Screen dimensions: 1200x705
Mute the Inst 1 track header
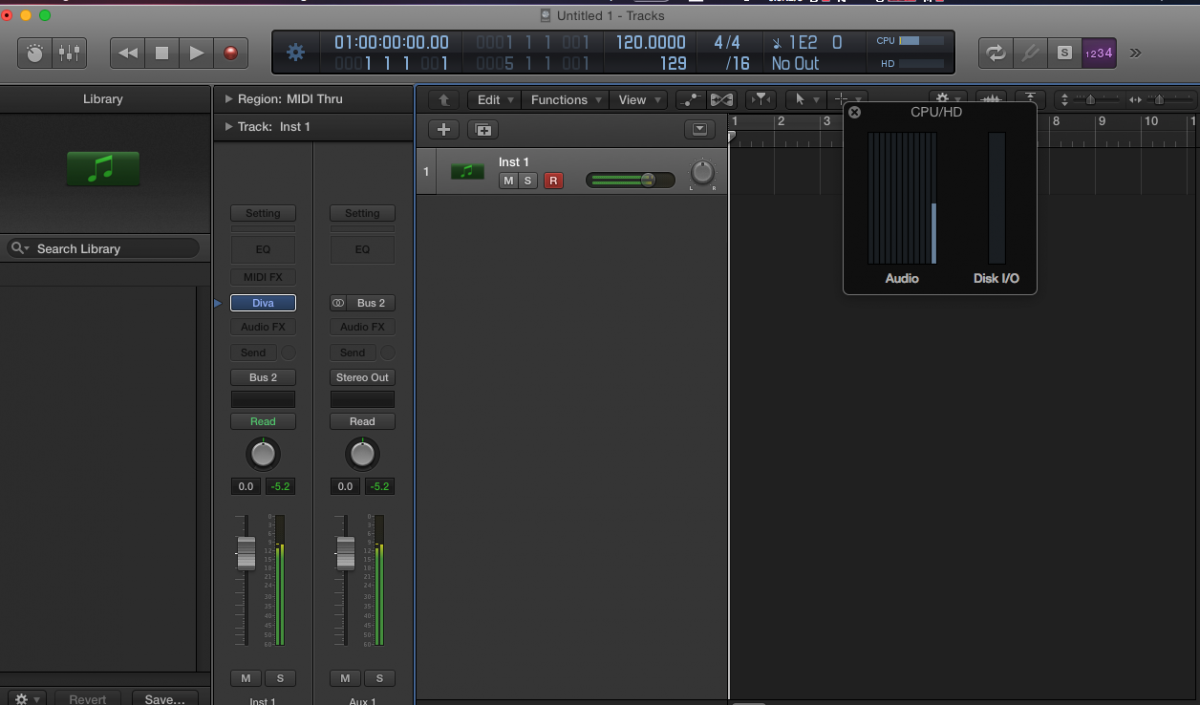pyautogui.click(x=508, y=180)
